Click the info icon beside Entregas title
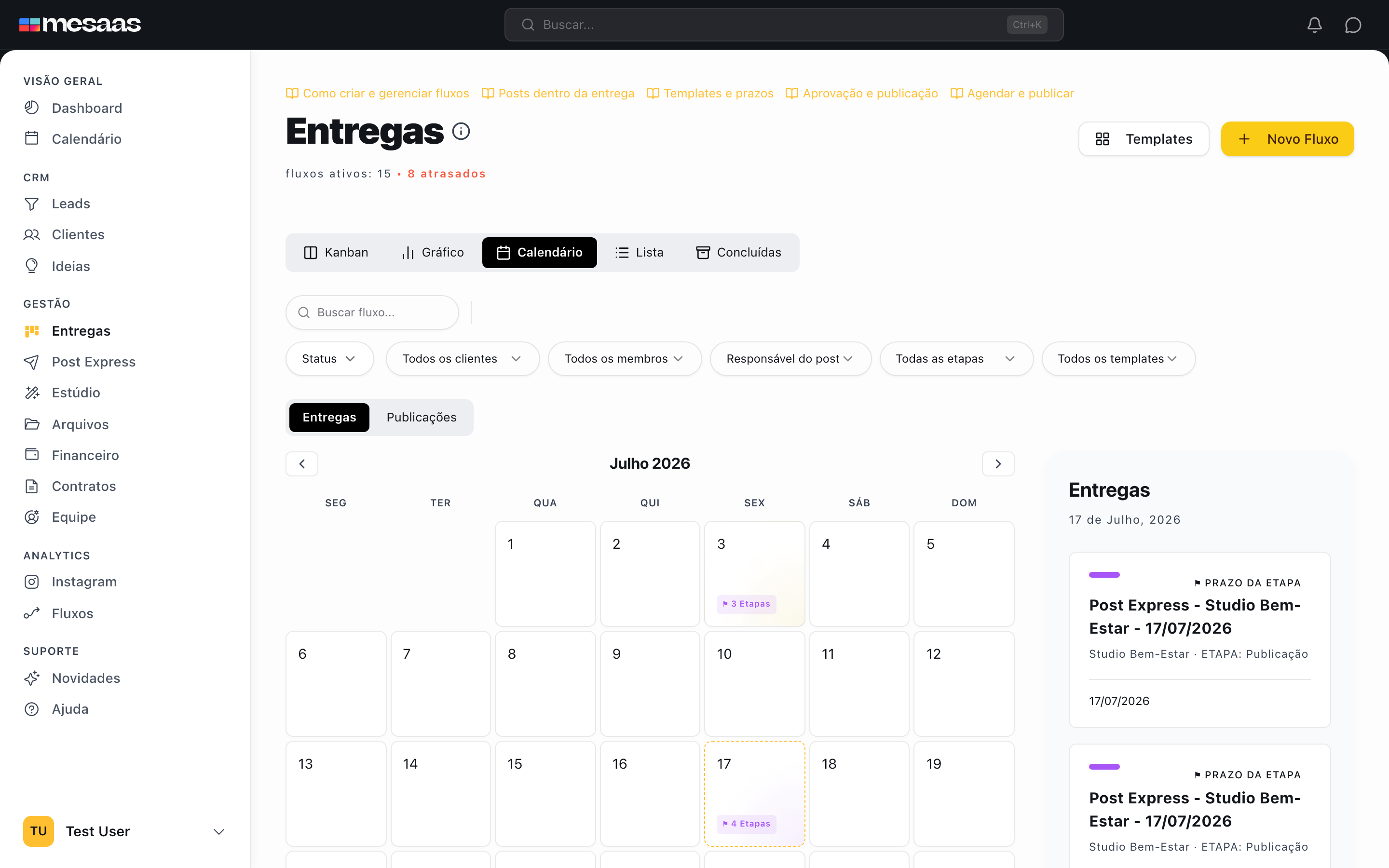 (x=461, y=132)
